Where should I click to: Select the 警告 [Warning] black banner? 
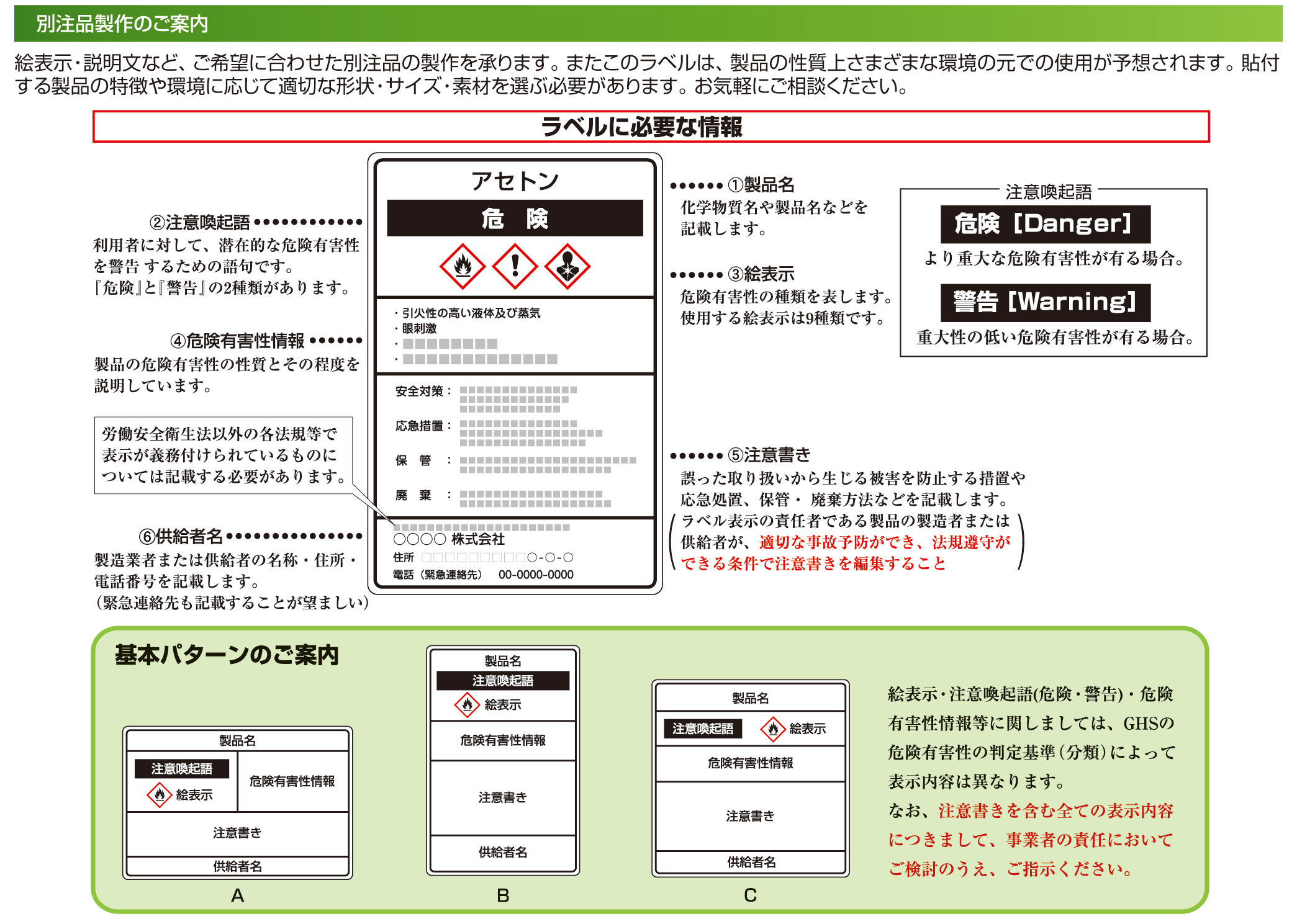tap(1045, 302)
